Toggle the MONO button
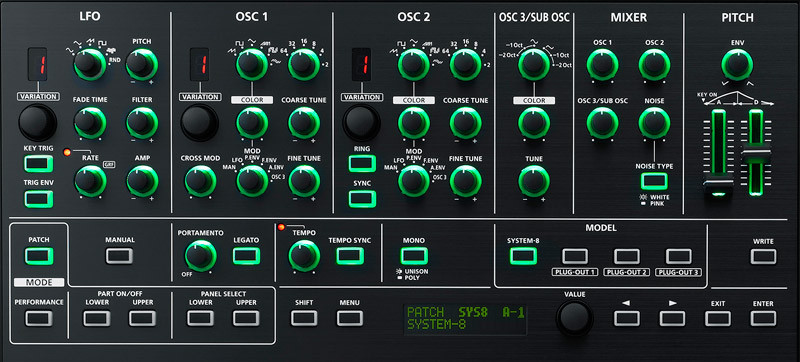Image resolution: width=800 pixels, height=362 pixels. (x=414, y=255)
